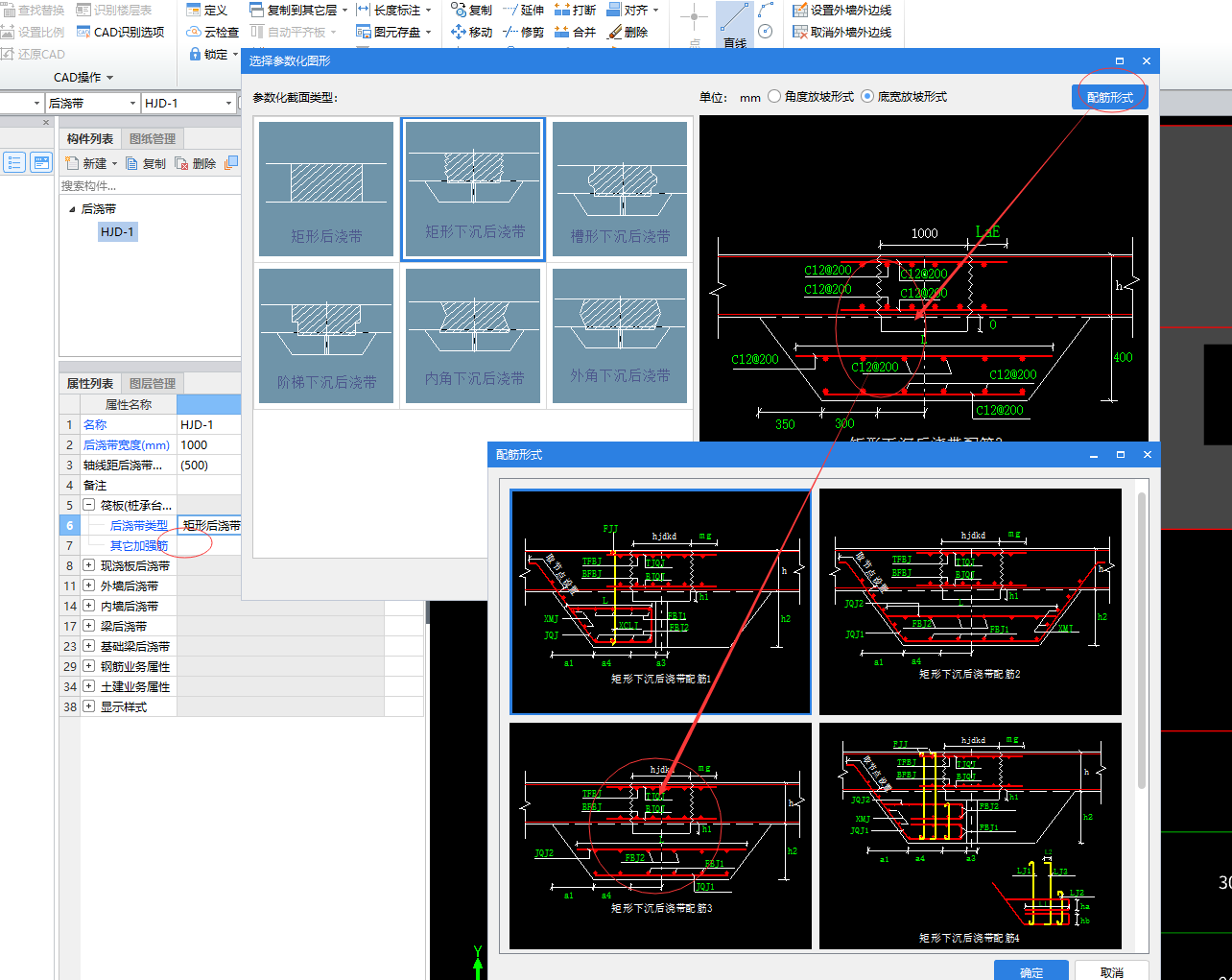Select the 延伸 extend tool
This screenshot has width=1232, height=980.
coord(524,10)
